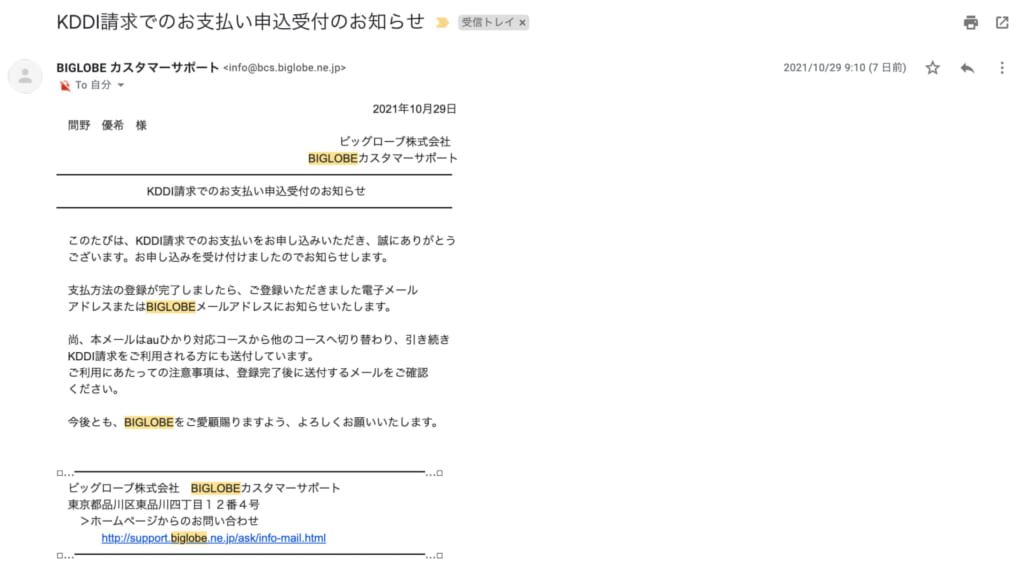Click the reply arrow icon

(967, 68)
